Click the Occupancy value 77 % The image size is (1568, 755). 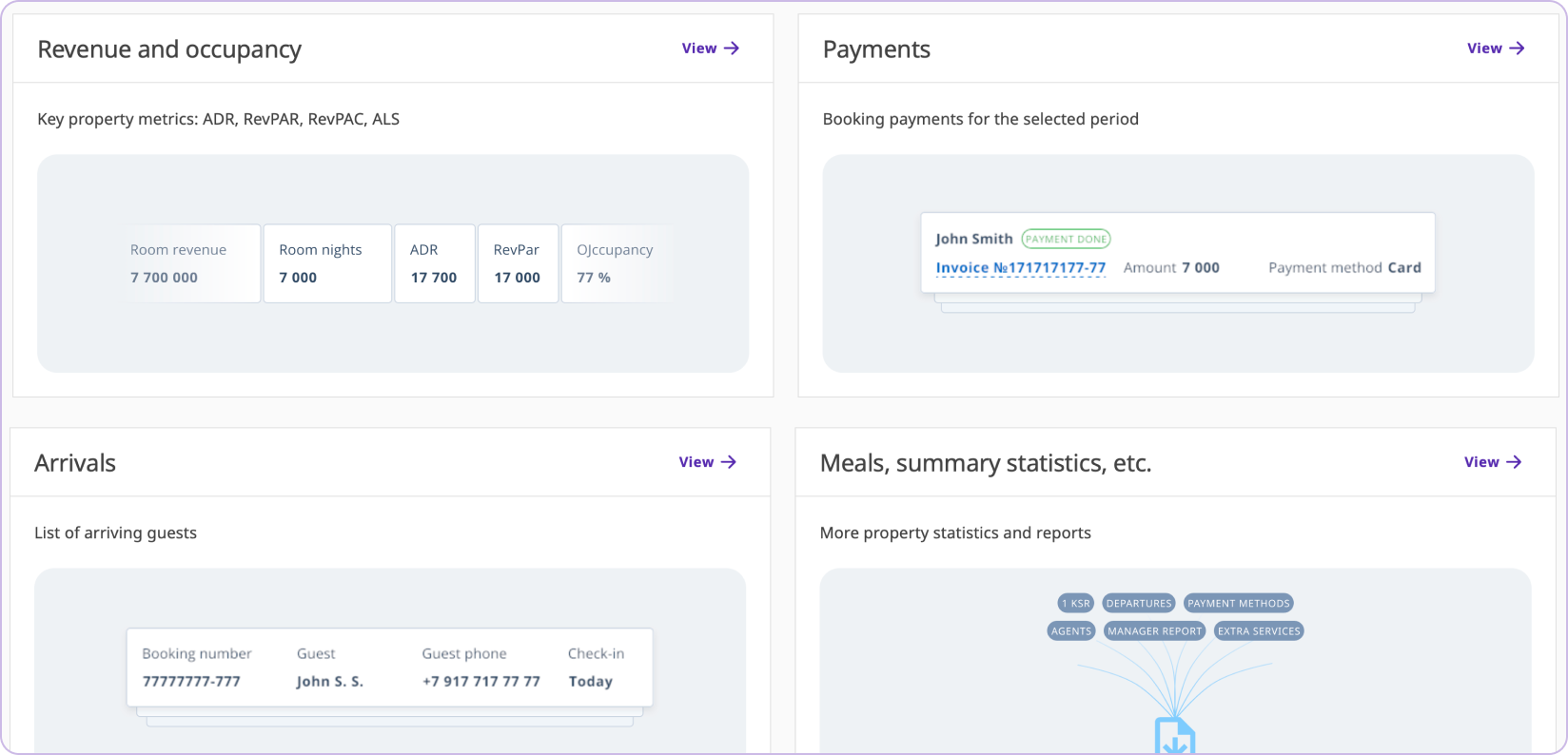coord(594,278)
